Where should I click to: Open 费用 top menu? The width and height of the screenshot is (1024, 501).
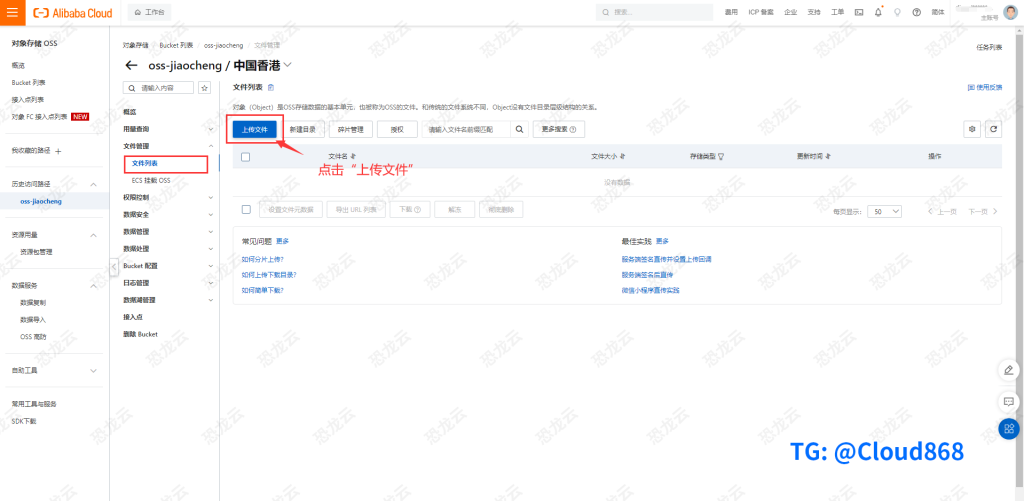pos(731,12)
